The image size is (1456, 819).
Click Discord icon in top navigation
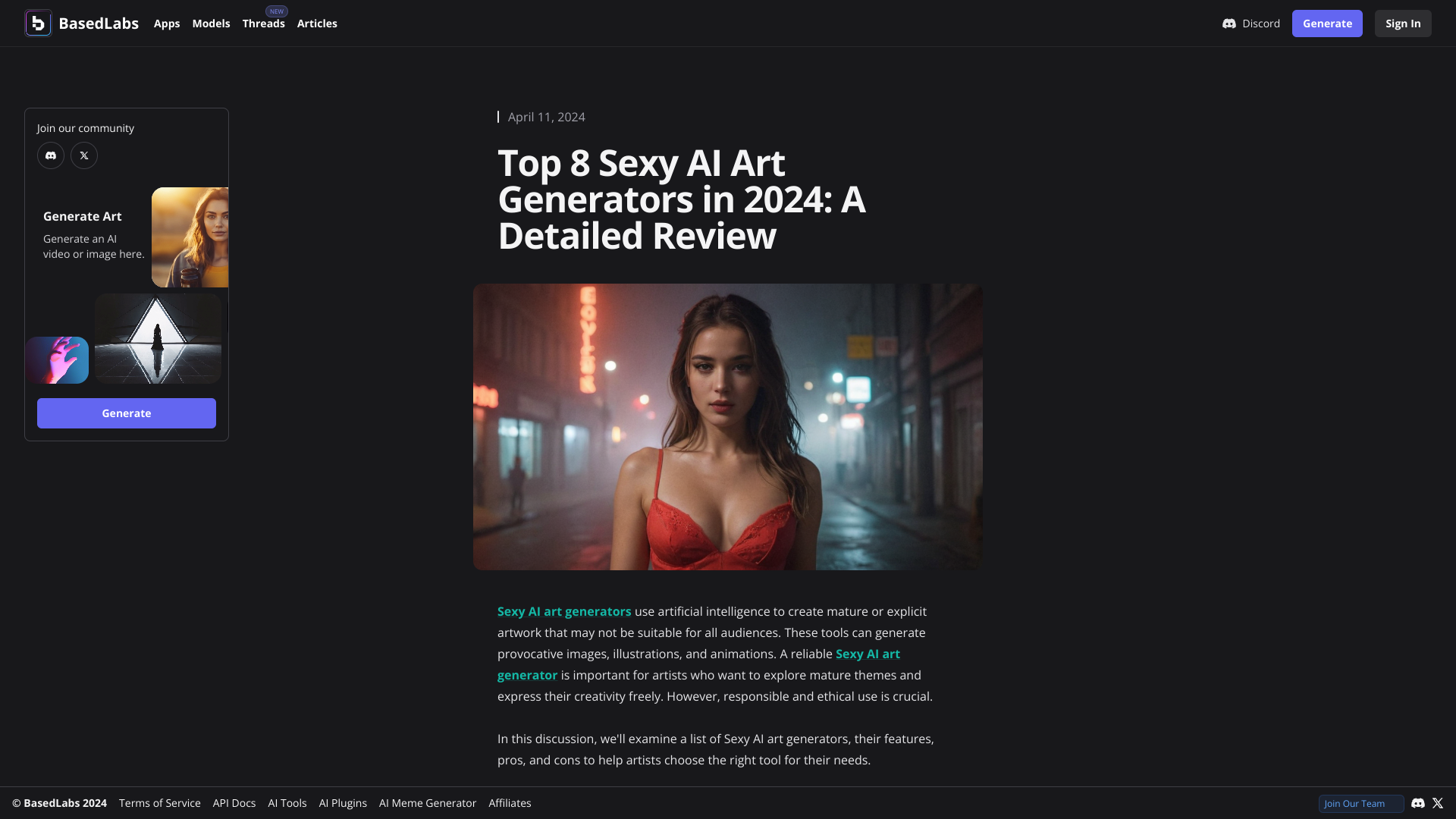coord(1228,23)
